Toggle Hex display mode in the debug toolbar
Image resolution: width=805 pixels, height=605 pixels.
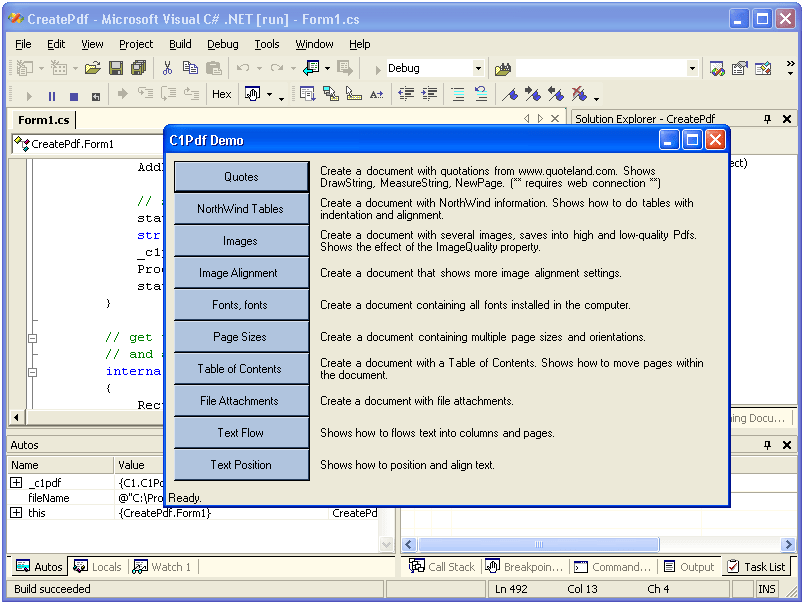(x=222, y=93)
